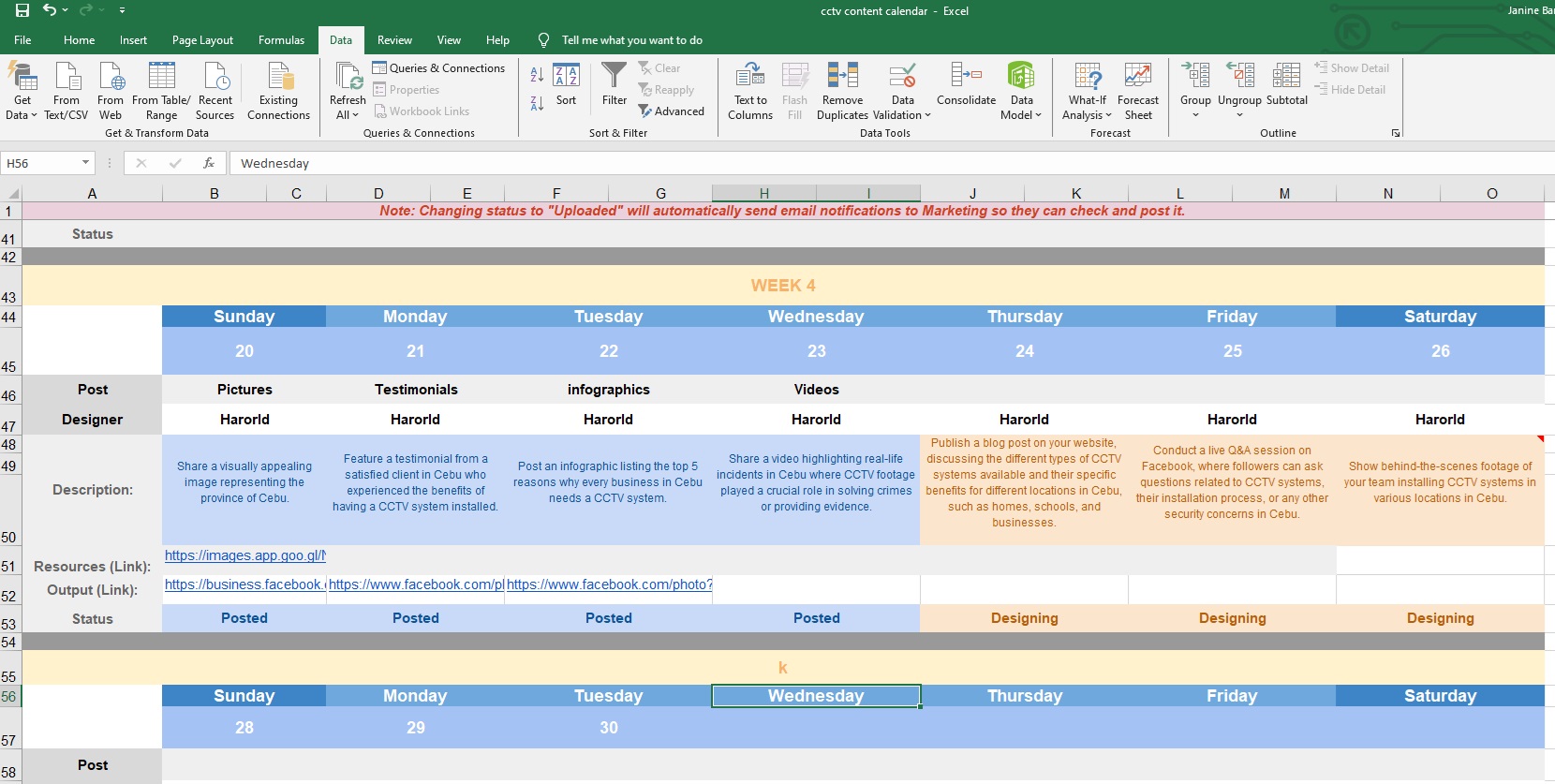Viewport: 1555px width, 784px height.
Task: Open Advanced filter options
Action: point(672,111)
